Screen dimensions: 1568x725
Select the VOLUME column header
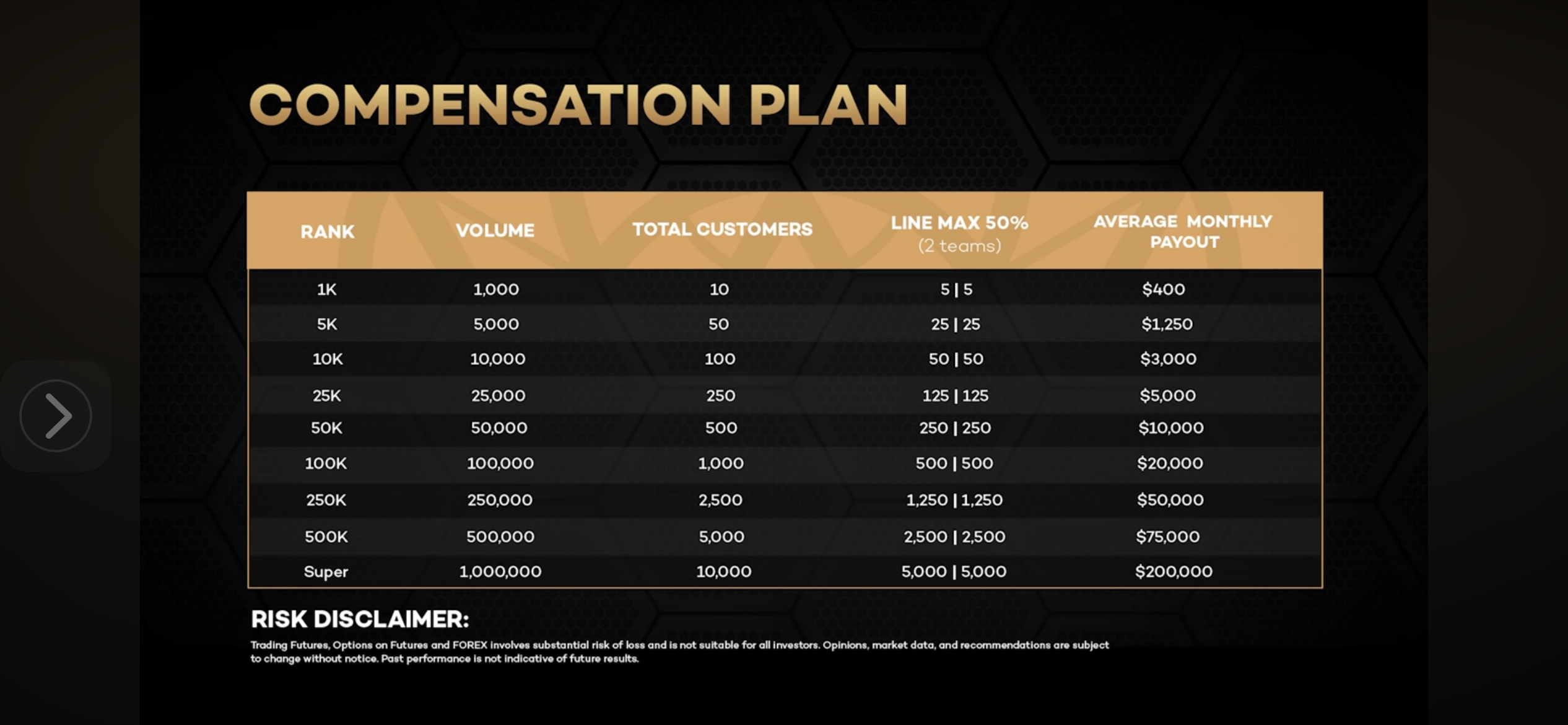[x=495, y=230]
